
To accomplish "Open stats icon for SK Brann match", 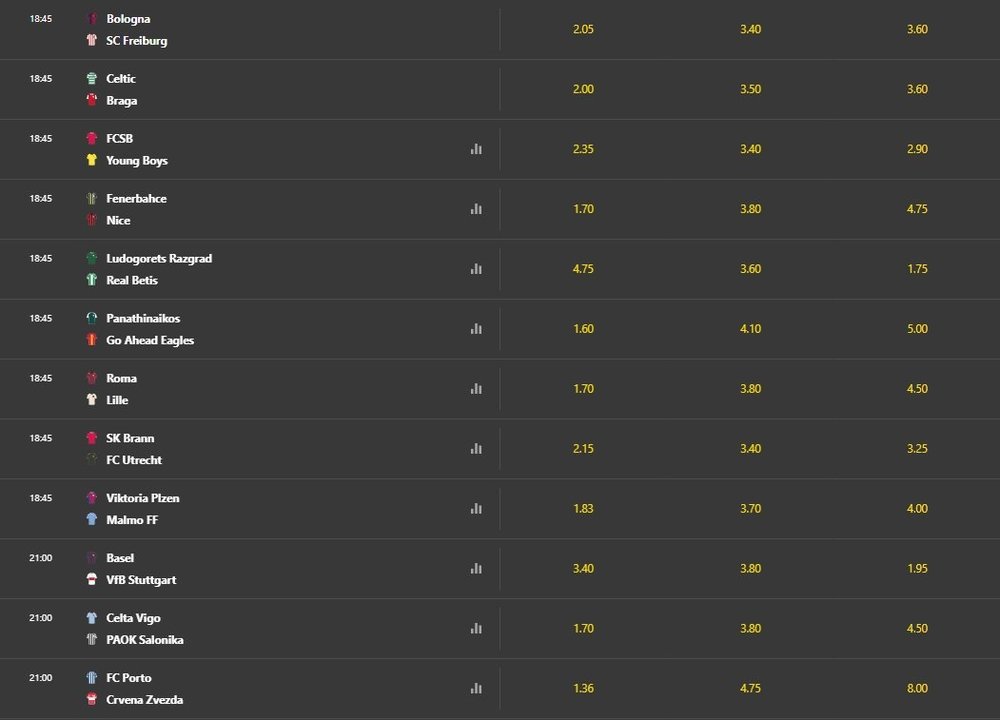I will 476,449.
